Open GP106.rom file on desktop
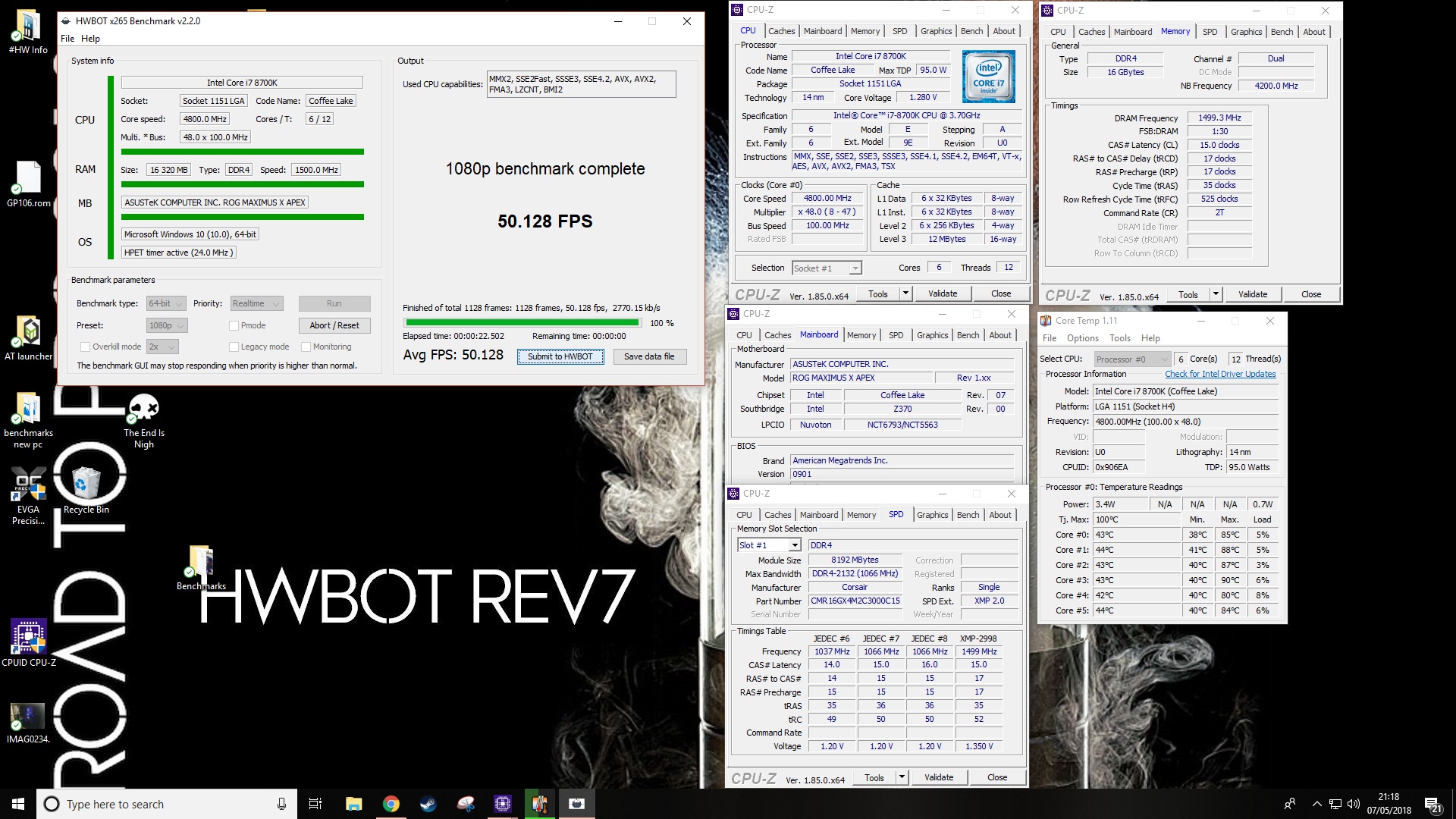 point(28,184)
